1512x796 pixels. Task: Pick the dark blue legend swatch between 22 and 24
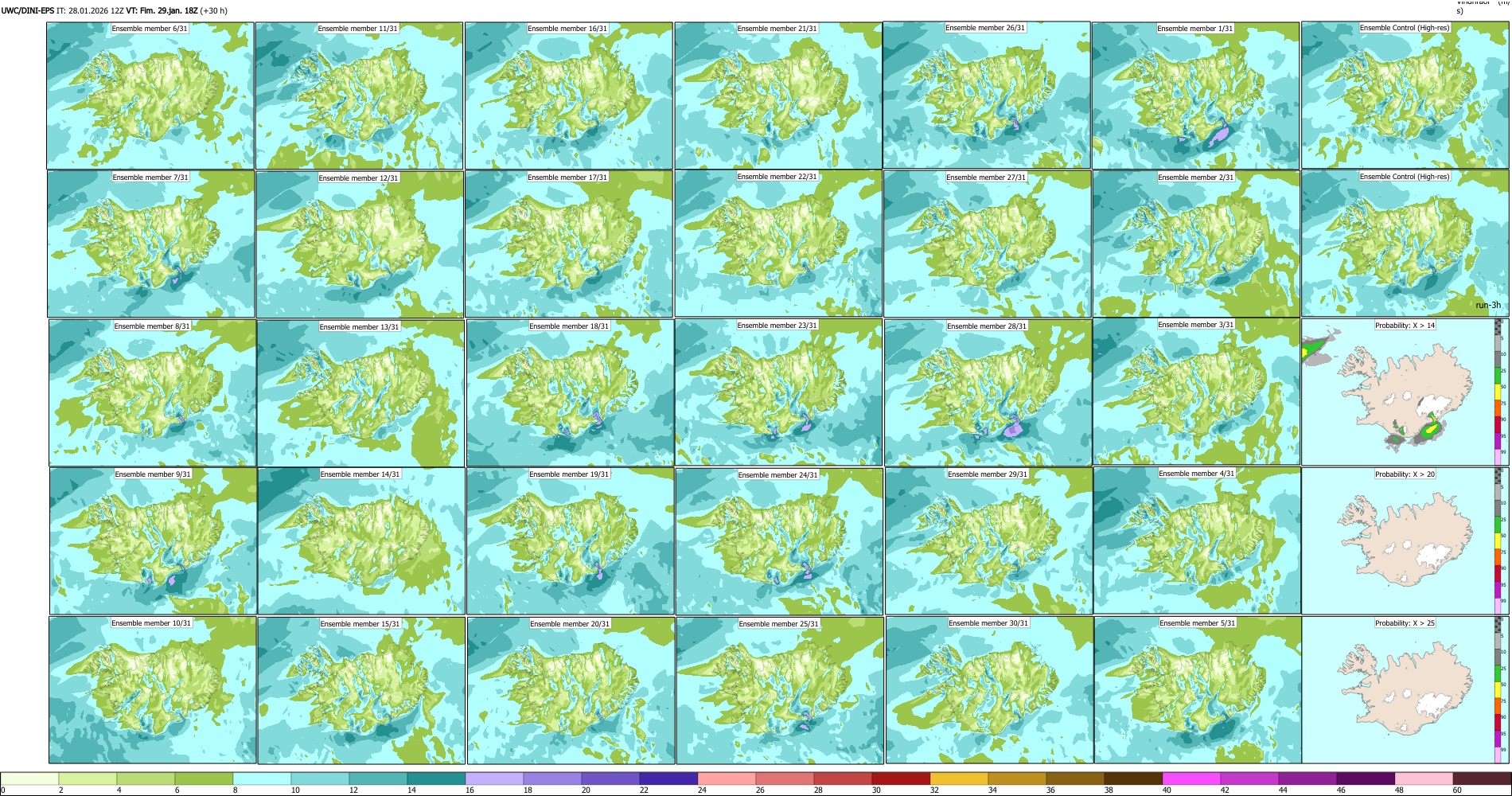[668, 778]
